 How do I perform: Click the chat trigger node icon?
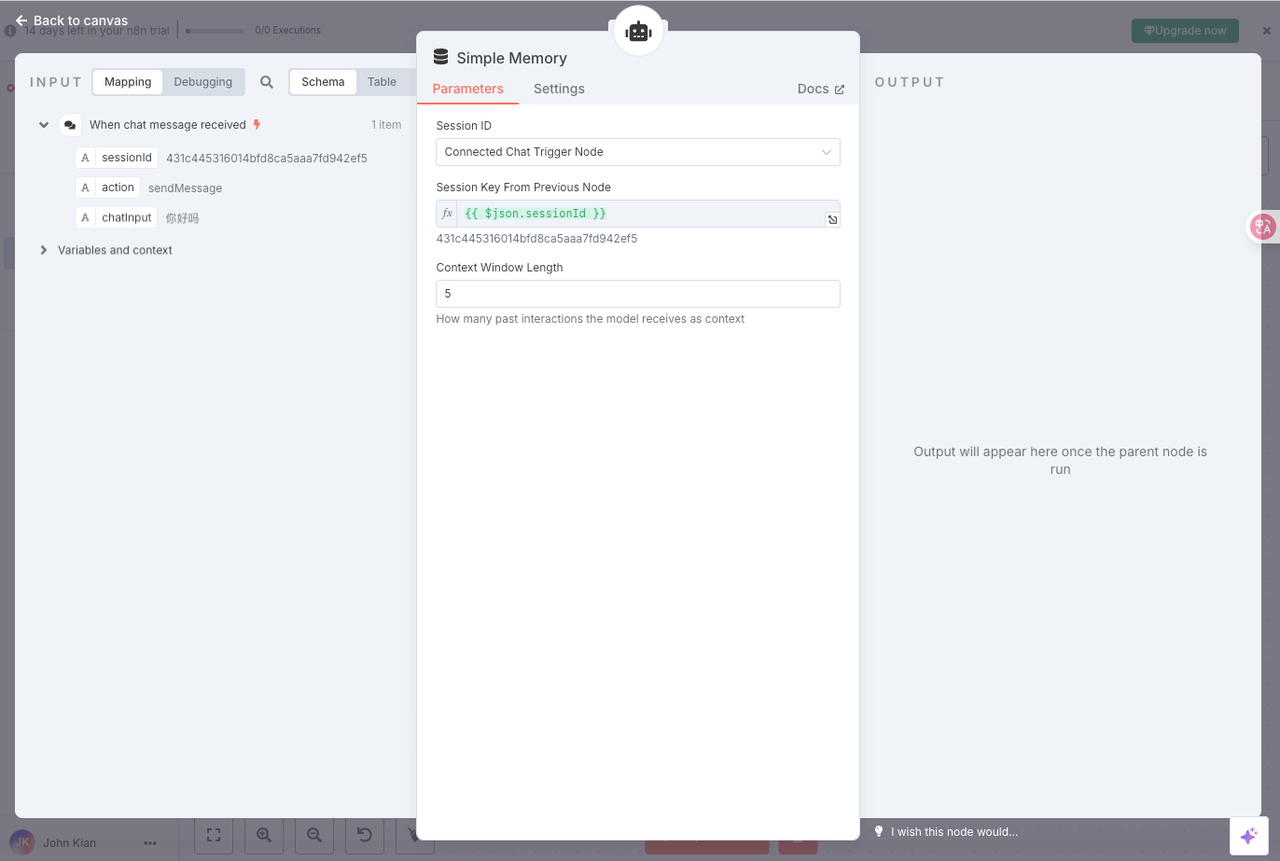click(70, 125)
